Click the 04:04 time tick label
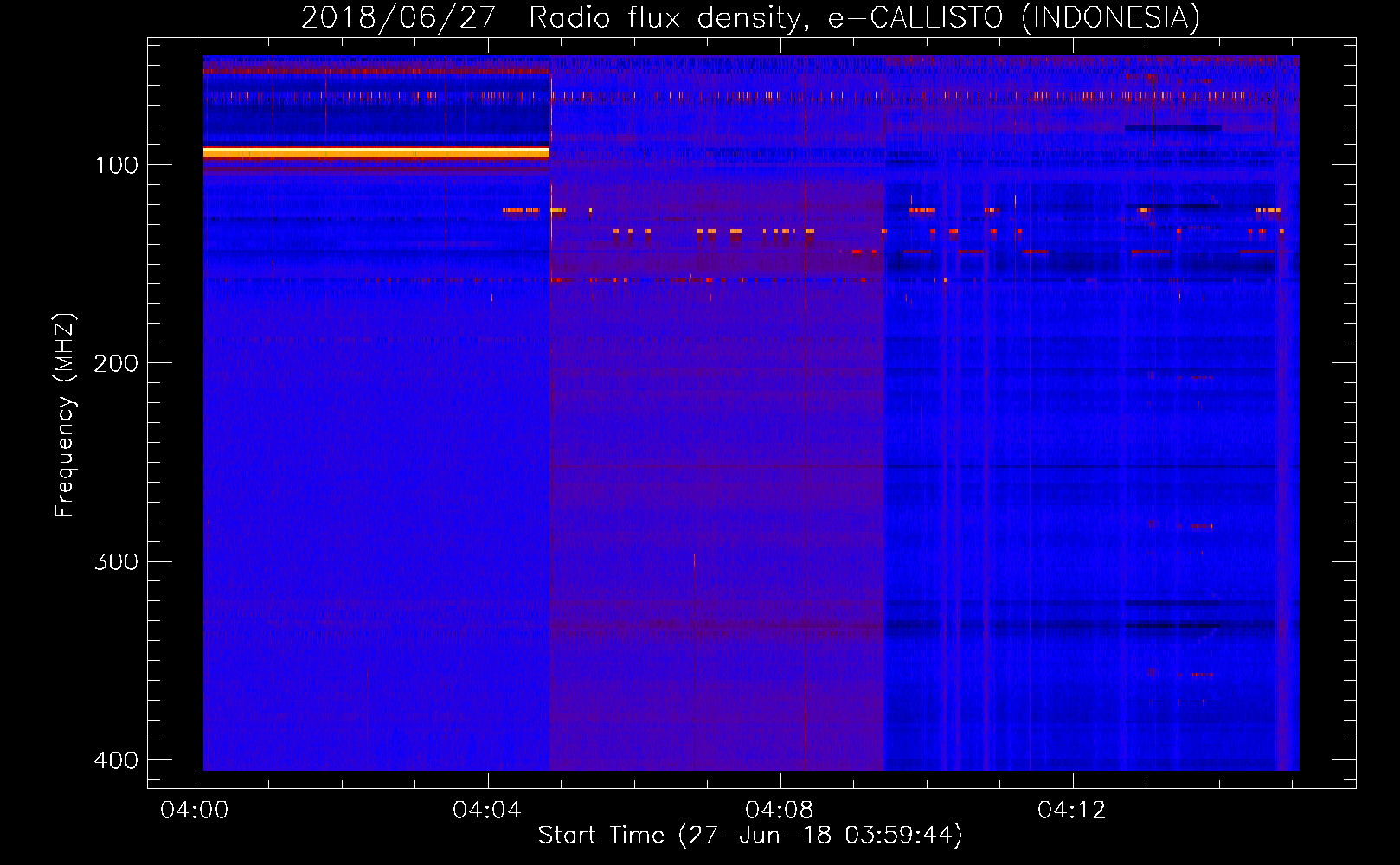Screen dimensions: 1400x865 tap(487, 811)
